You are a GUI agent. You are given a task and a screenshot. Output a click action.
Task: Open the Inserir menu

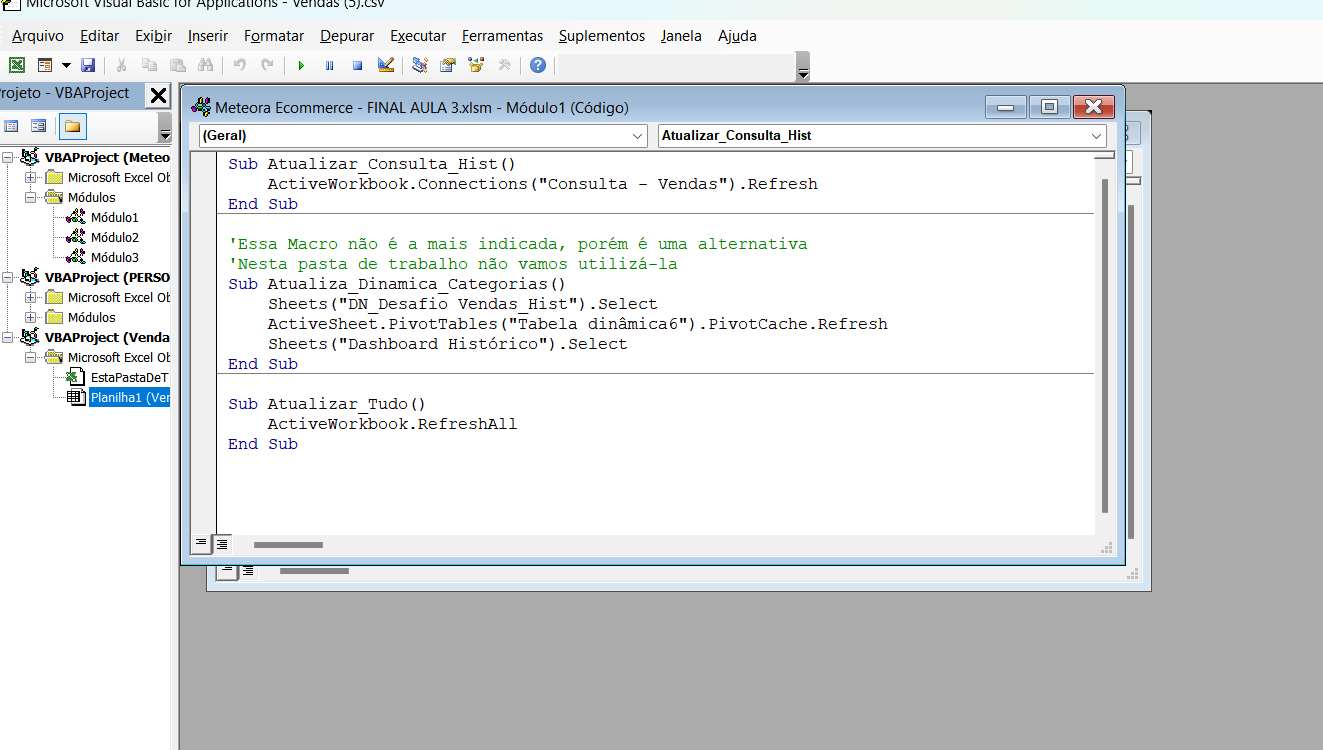(208, 36)
